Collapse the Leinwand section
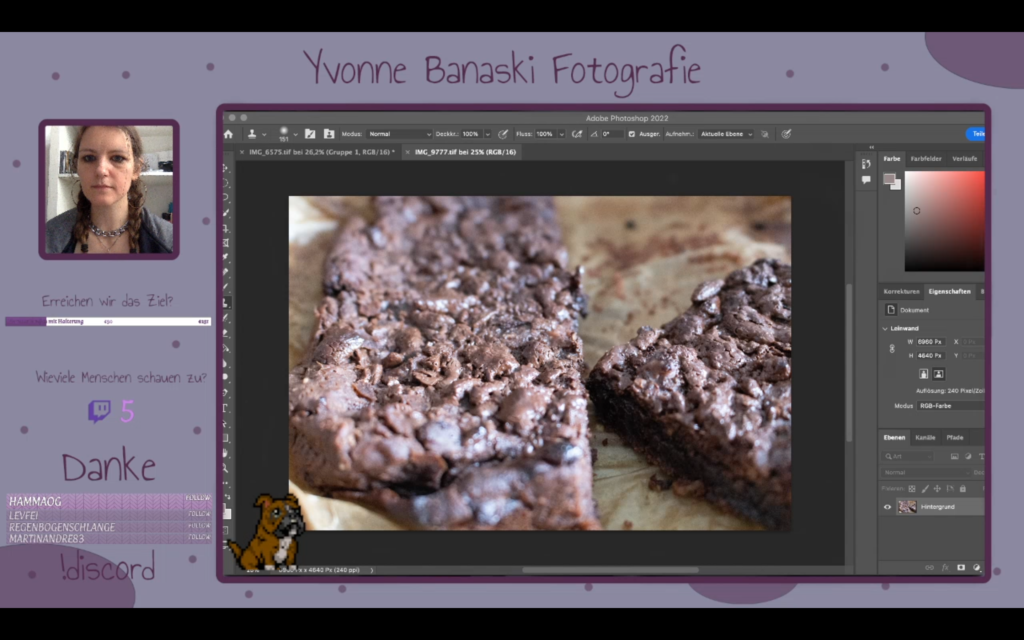1024x640 pixels. click(x=885, y=328)
